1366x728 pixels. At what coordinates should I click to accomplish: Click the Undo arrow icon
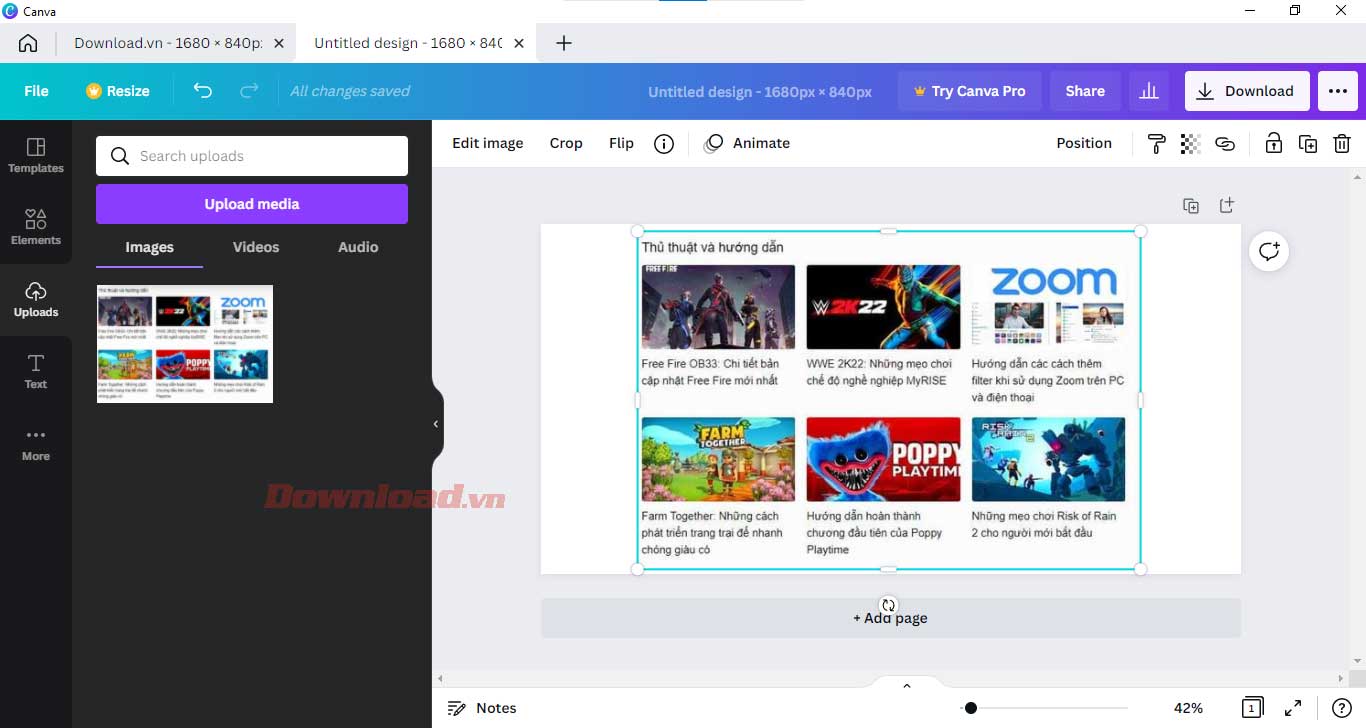coord(203,91)
